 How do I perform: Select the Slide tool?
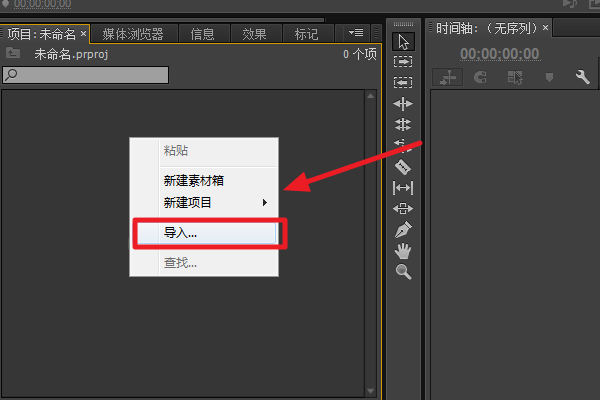tap(403, 209)
